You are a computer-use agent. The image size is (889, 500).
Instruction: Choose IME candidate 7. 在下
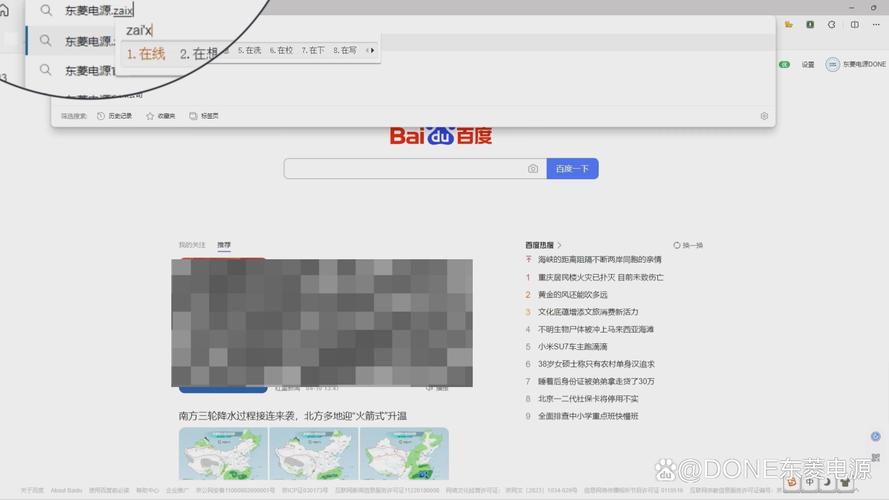[x=313, y=50]
